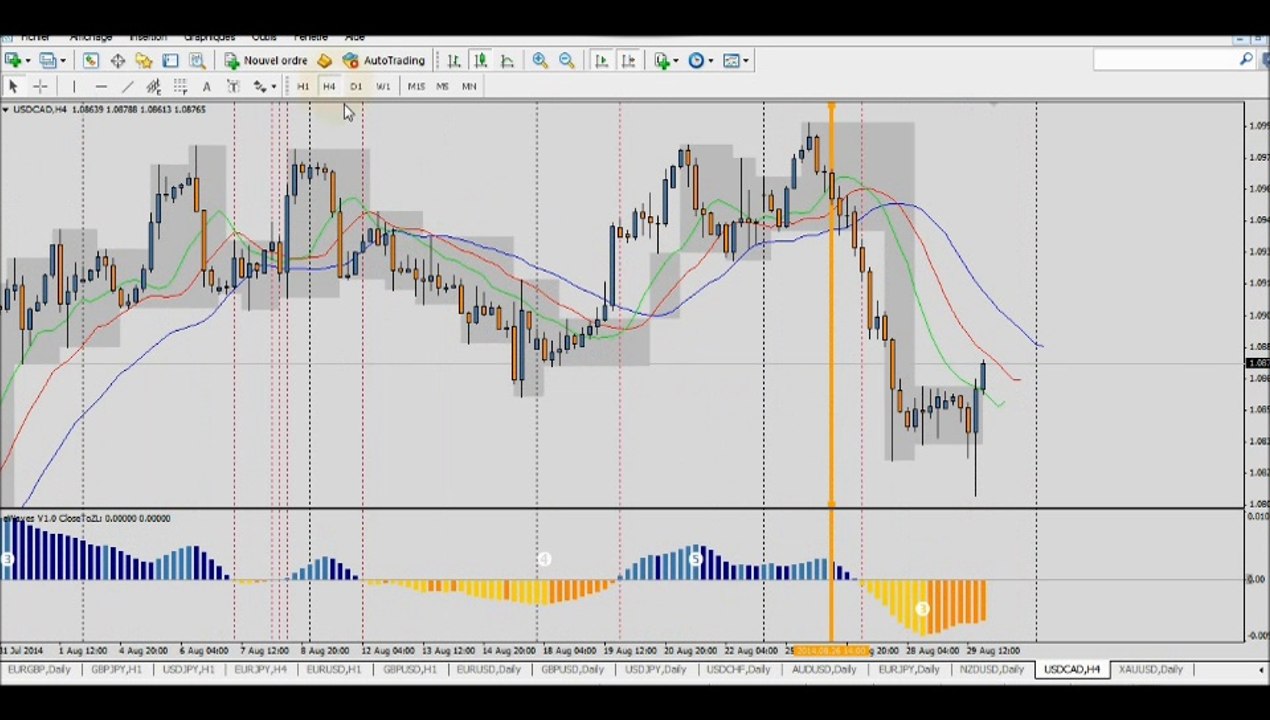Viewport: 1270px width, 720px height.
Task: Toggle the Terminal window icon
Action: 170,61
